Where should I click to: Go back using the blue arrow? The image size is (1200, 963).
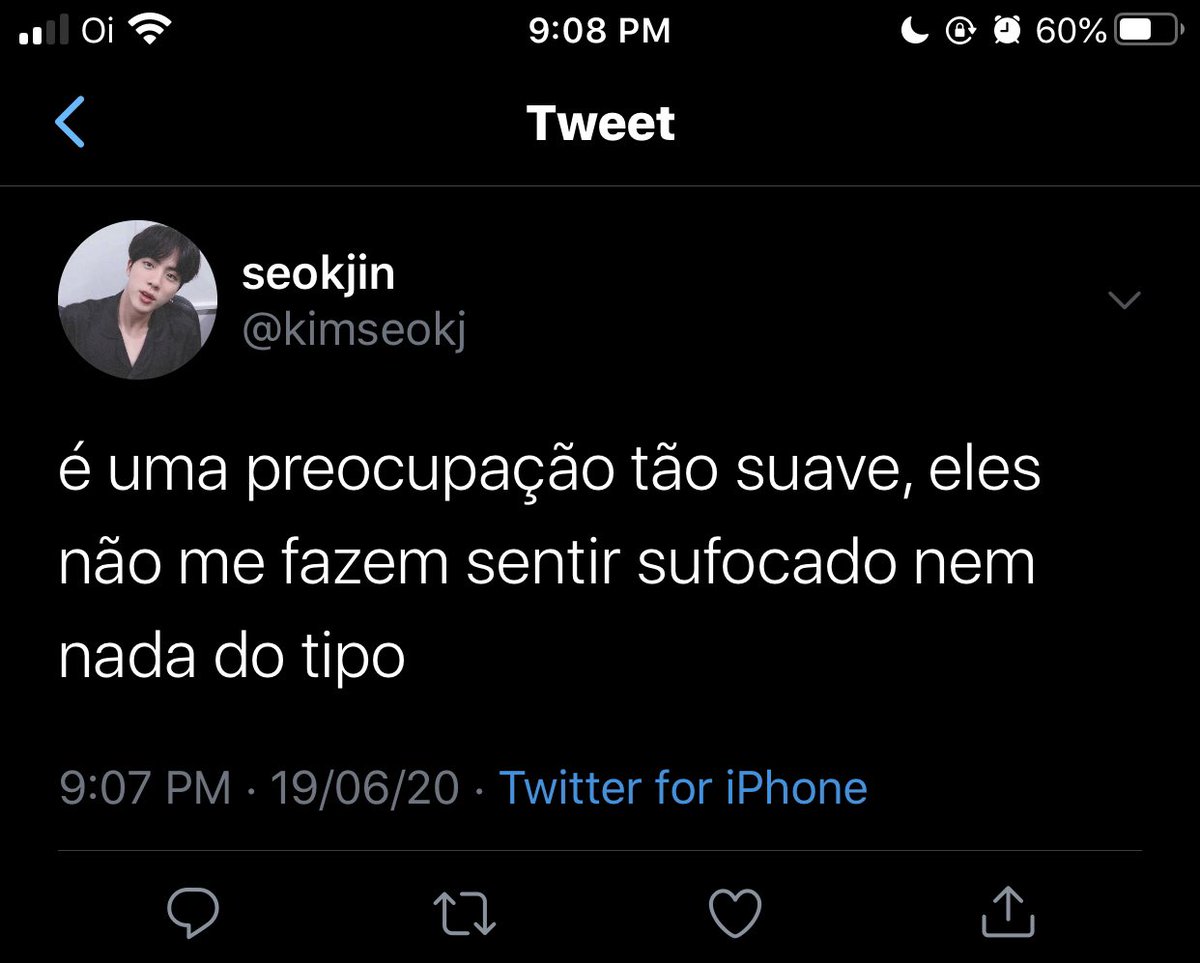tap(70, 123)
